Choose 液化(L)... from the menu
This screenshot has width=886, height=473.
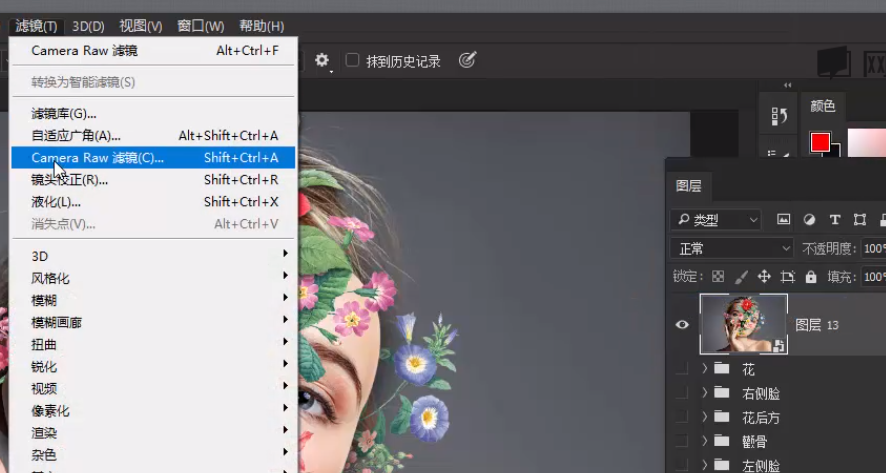point(153,202)
